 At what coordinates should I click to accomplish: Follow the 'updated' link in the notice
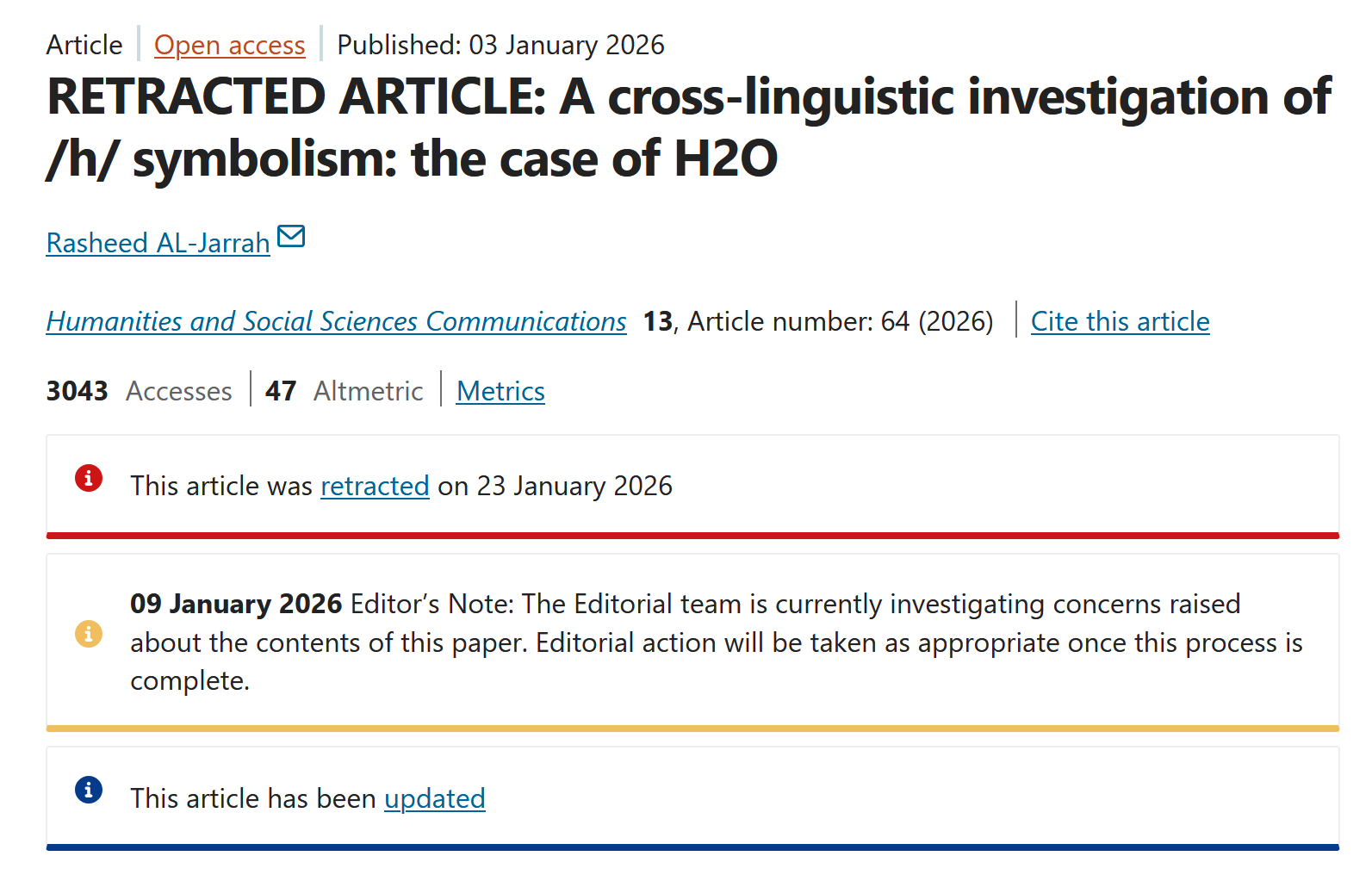point(434,798)
